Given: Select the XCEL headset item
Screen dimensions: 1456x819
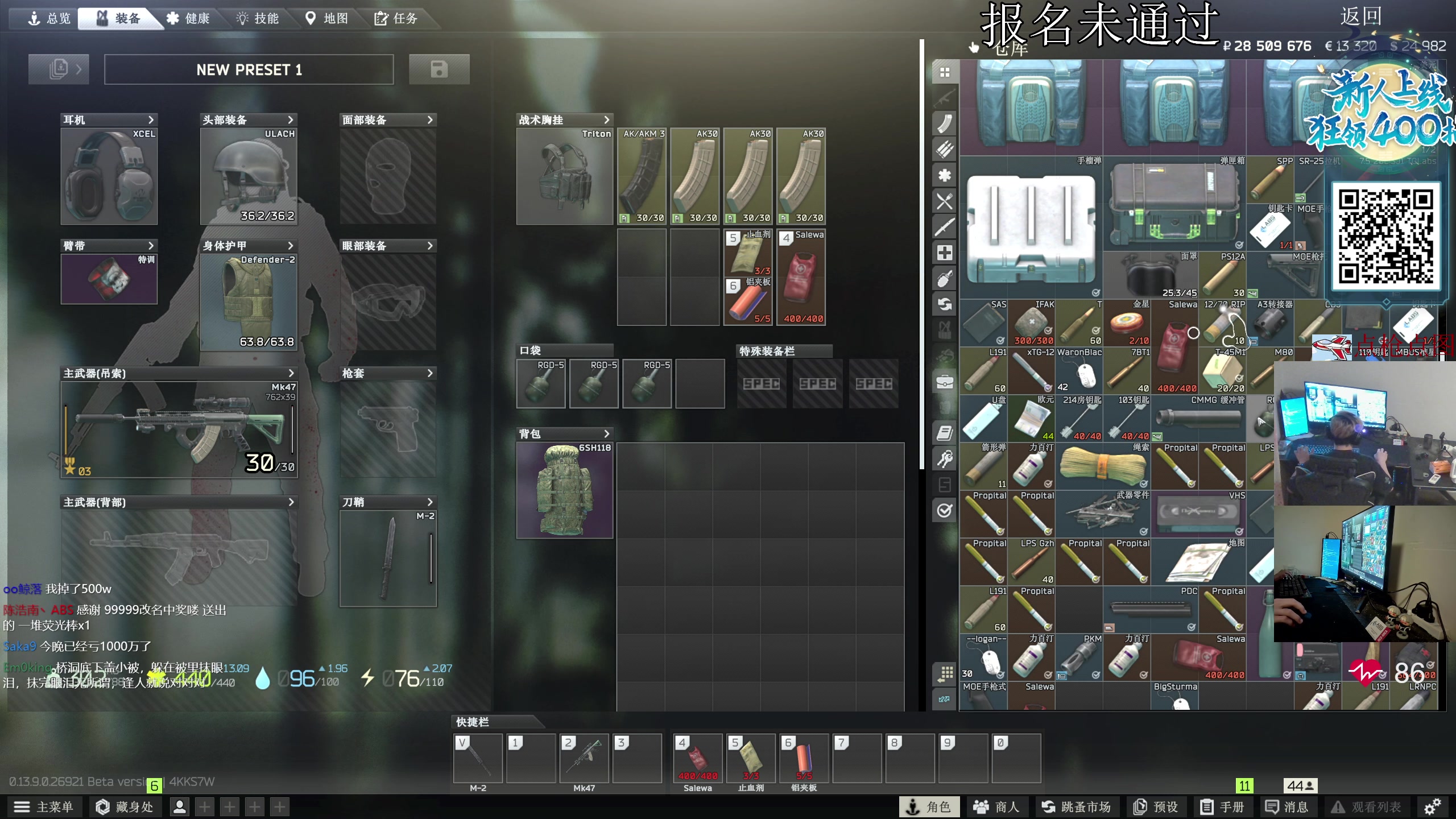Looking at the screenshot, I should coord(109,176).
